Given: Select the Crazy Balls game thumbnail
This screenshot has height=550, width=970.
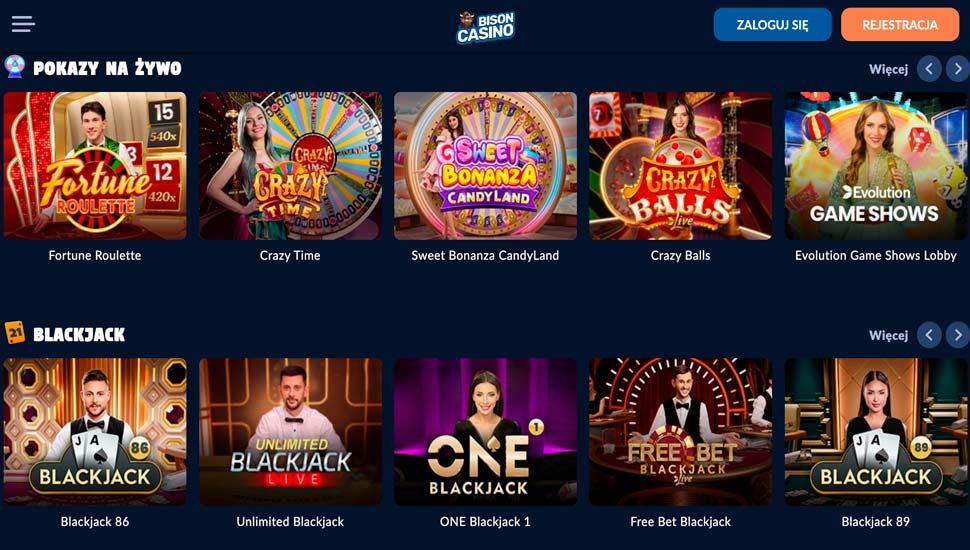Looking at the screenshot, I should click(x=680, y=166).
